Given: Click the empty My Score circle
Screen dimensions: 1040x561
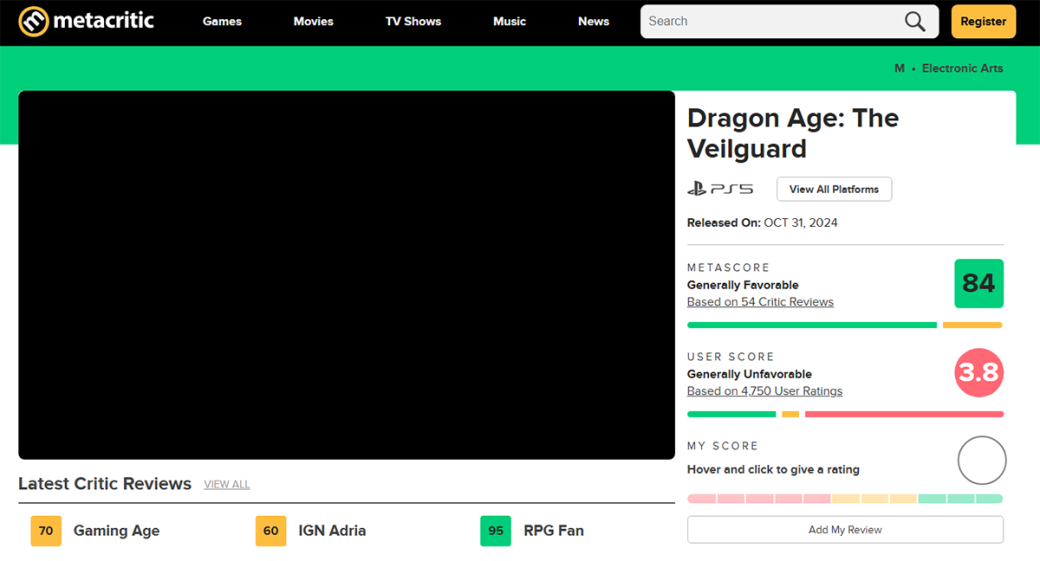Looking at the screenshot, I should (x=982, y=460).
